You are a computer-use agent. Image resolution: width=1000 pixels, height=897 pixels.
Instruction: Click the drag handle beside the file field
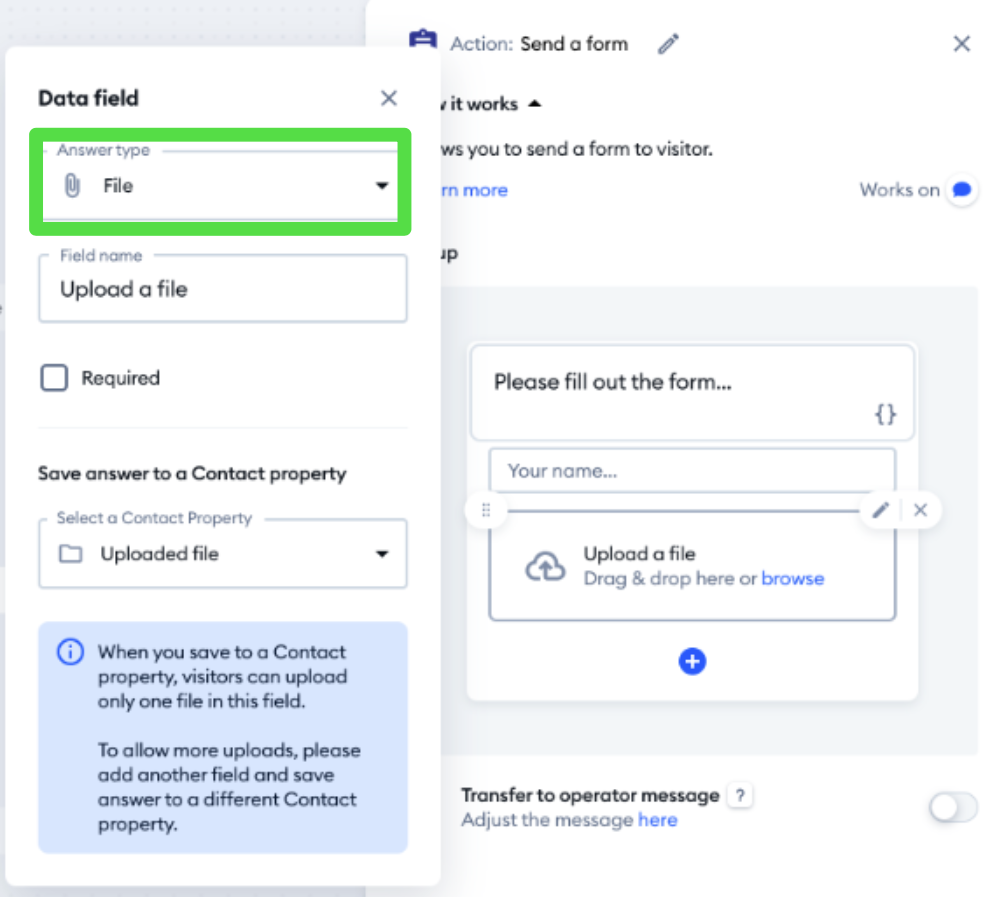click(x=486, y=510)
